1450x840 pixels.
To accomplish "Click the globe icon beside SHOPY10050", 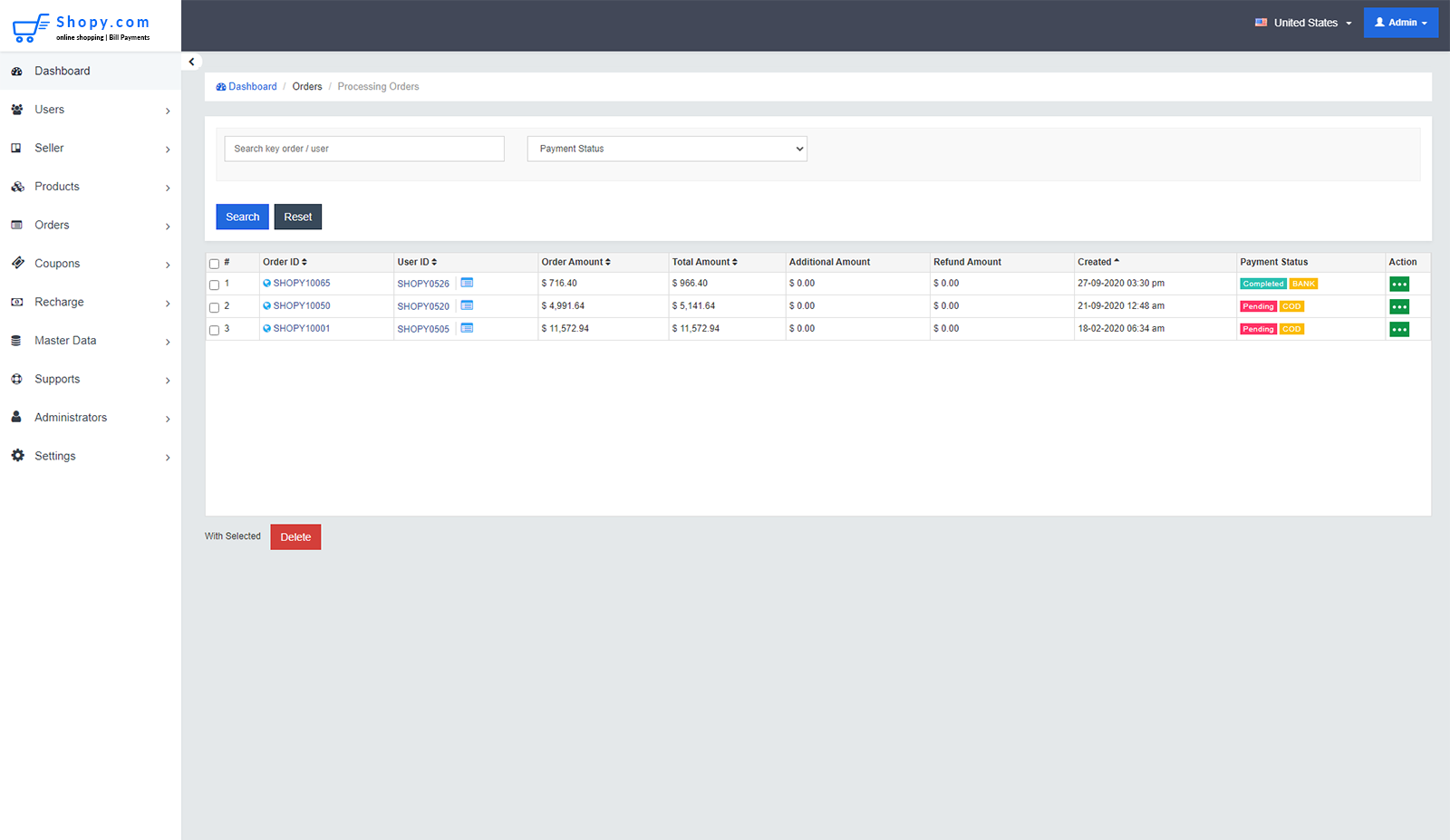I will point(267,305).
